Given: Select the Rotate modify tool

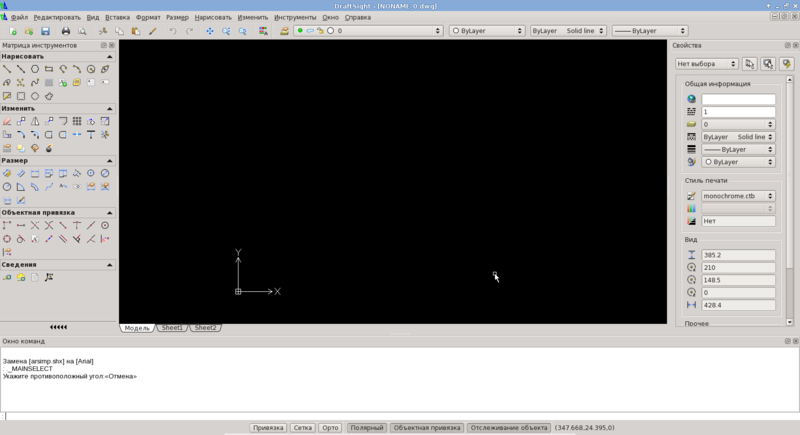Looking at the screenshot, I should tap(91, 121).
